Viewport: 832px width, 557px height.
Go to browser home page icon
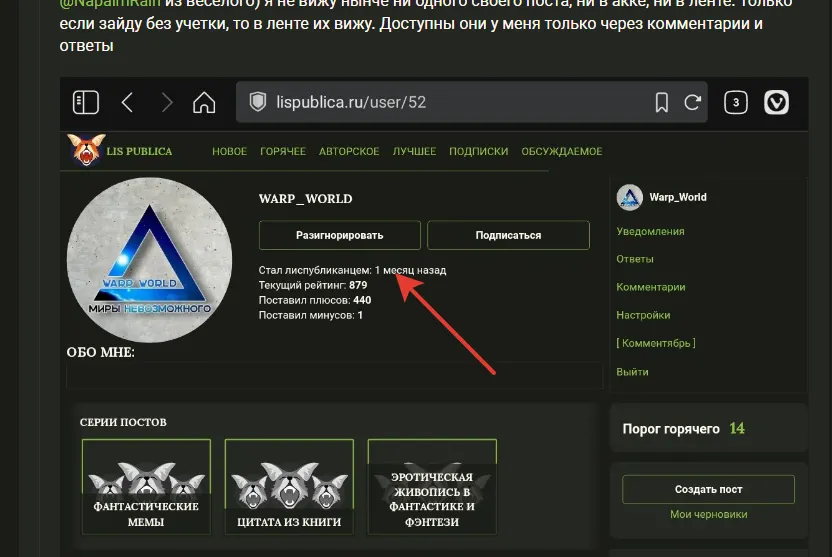pos(204,102)
